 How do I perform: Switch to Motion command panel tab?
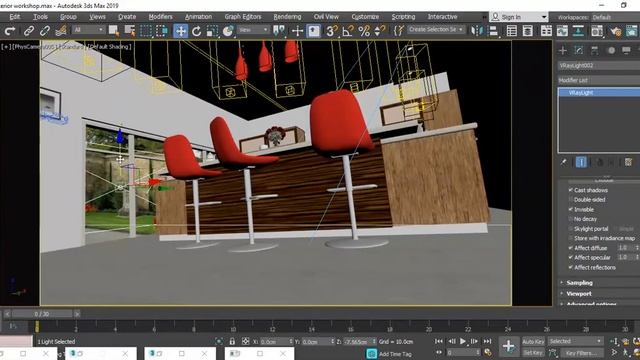click(611, 51)
